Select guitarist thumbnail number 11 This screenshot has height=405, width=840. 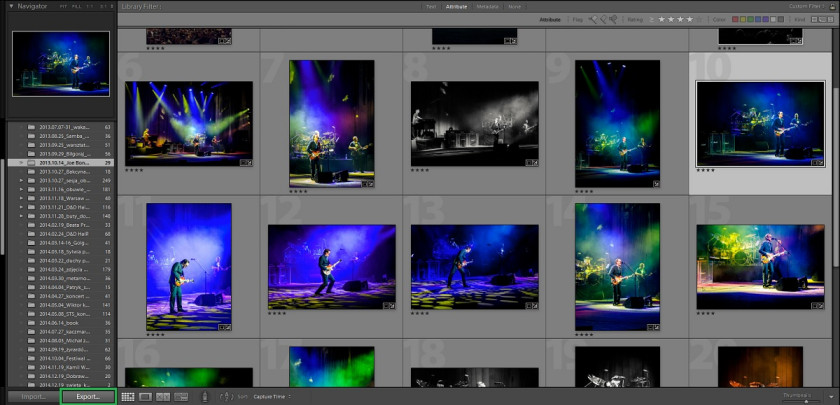tap(189, 266)
